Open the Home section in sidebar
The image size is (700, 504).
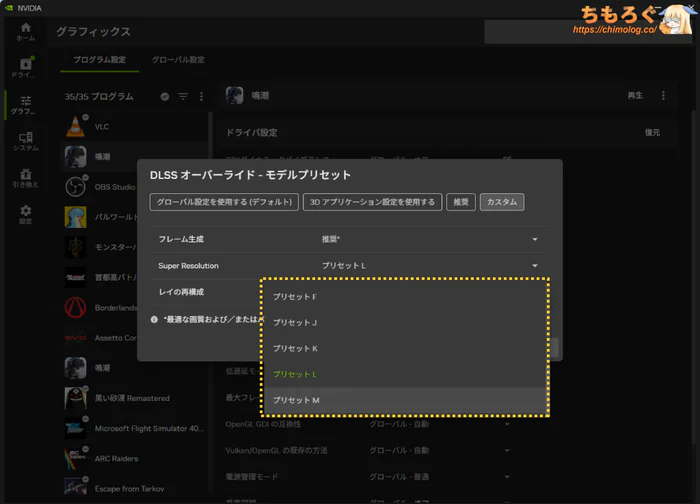[x=26, y=31]
